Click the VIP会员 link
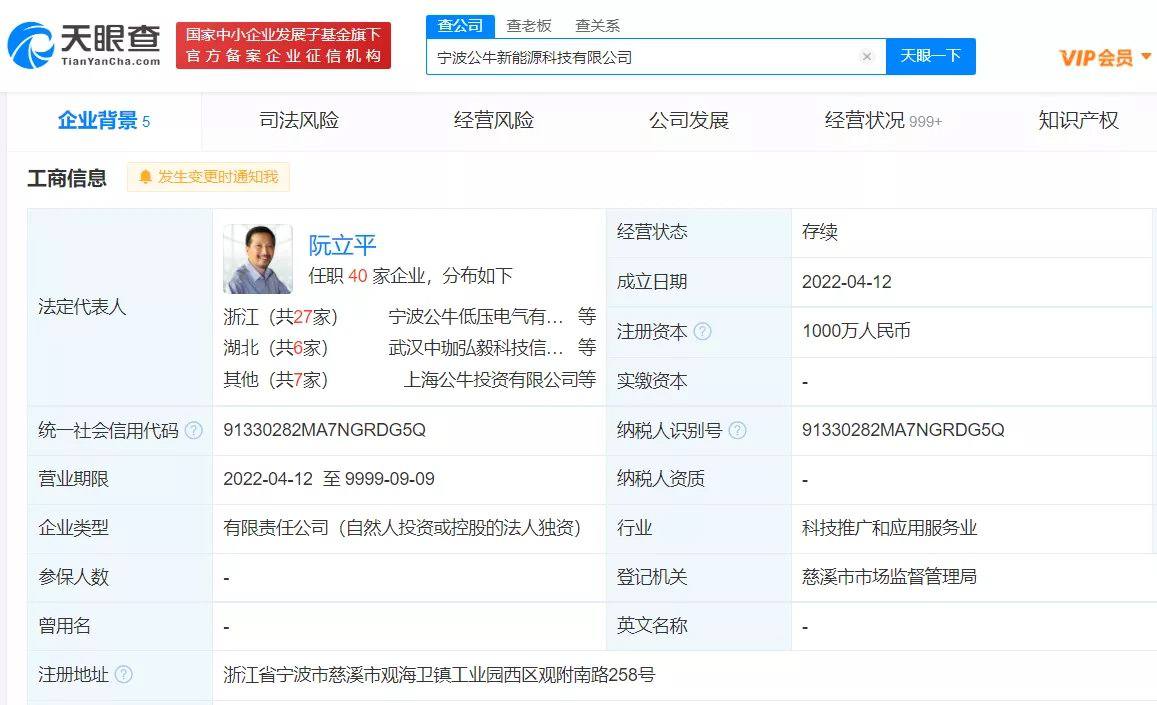This screenshot has height=705, width=1157. (x=1096, y=58)
